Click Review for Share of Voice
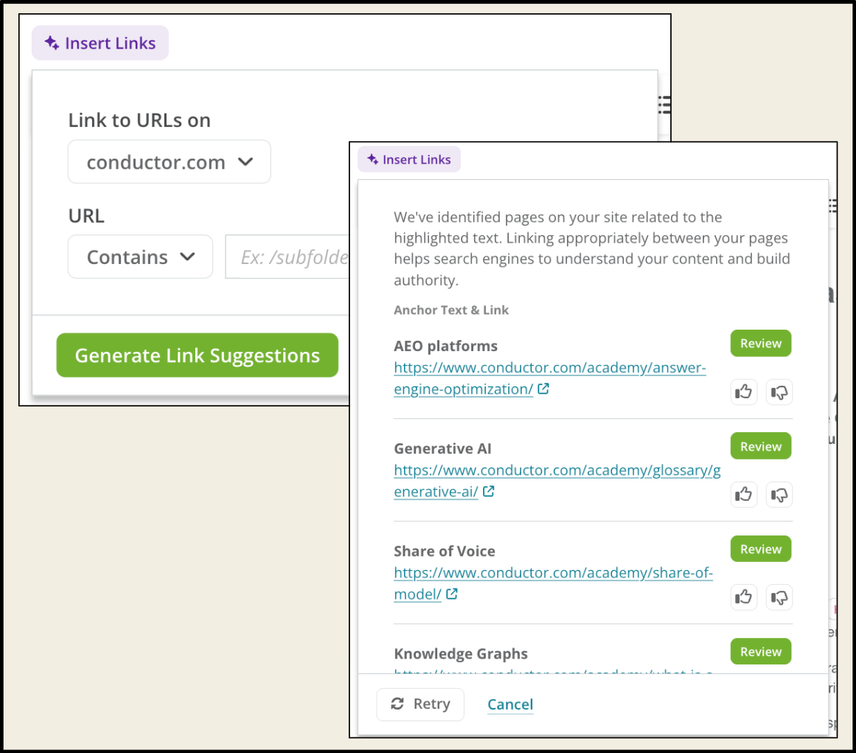 point(760,549)
